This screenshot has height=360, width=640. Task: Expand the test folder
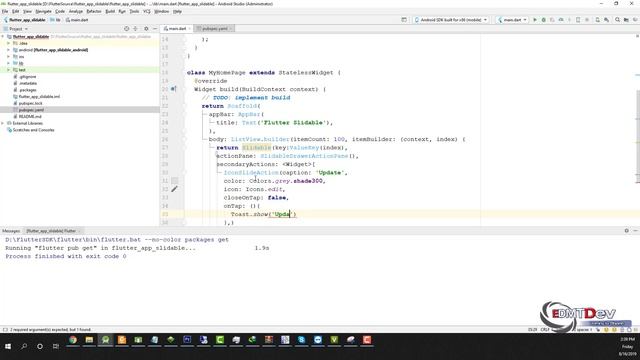[9, 70]
